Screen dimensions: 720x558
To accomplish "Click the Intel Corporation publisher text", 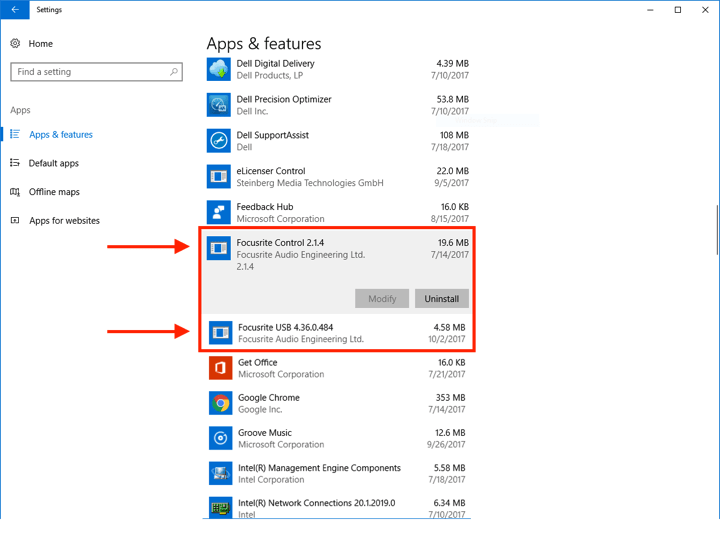I will (x=271, y=479).
